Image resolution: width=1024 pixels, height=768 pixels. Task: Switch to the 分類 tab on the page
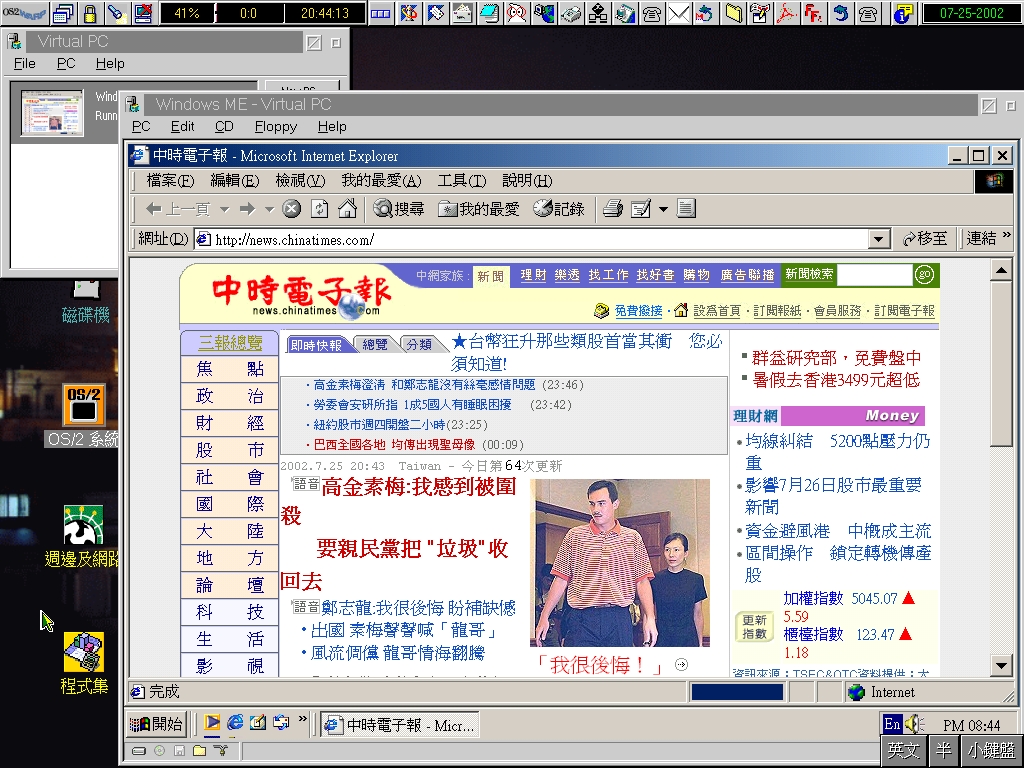[x=419, y=344]
